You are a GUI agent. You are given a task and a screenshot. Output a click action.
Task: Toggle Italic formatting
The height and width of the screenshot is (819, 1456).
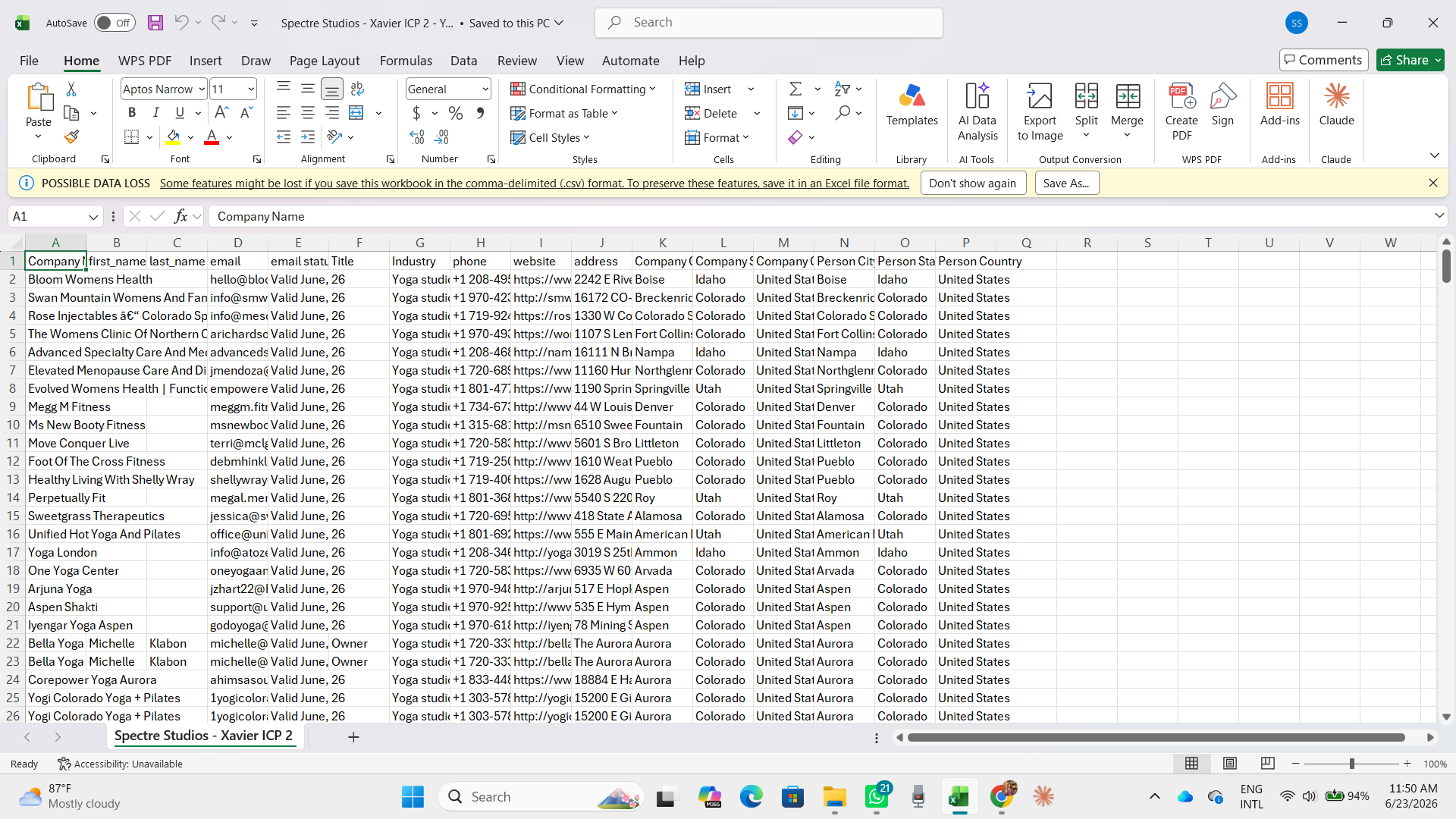point(156,113)
